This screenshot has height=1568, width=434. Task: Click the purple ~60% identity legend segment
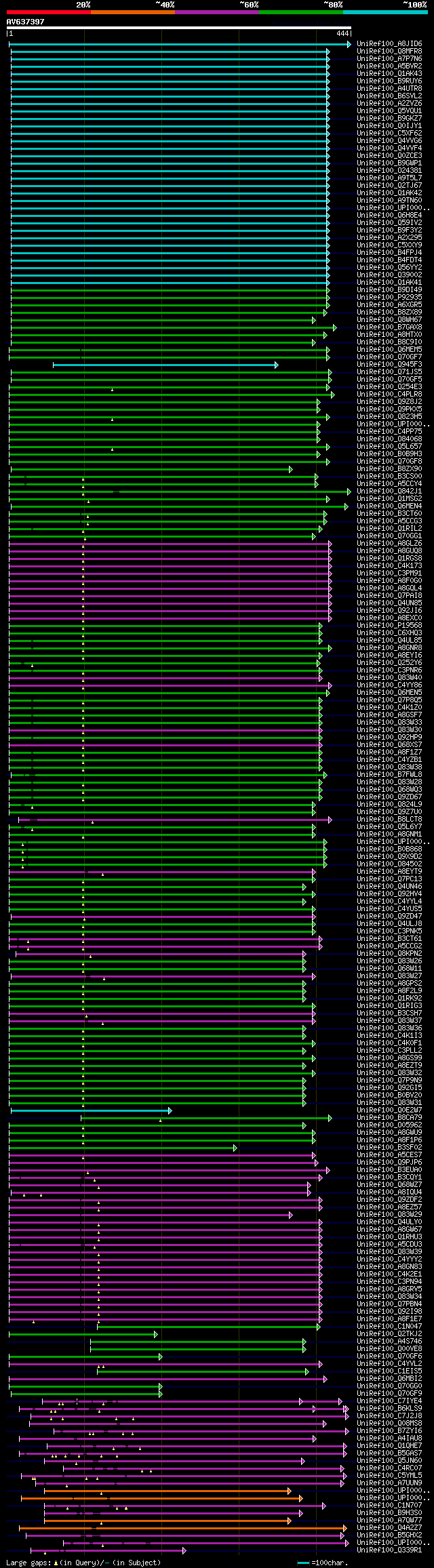217,12
